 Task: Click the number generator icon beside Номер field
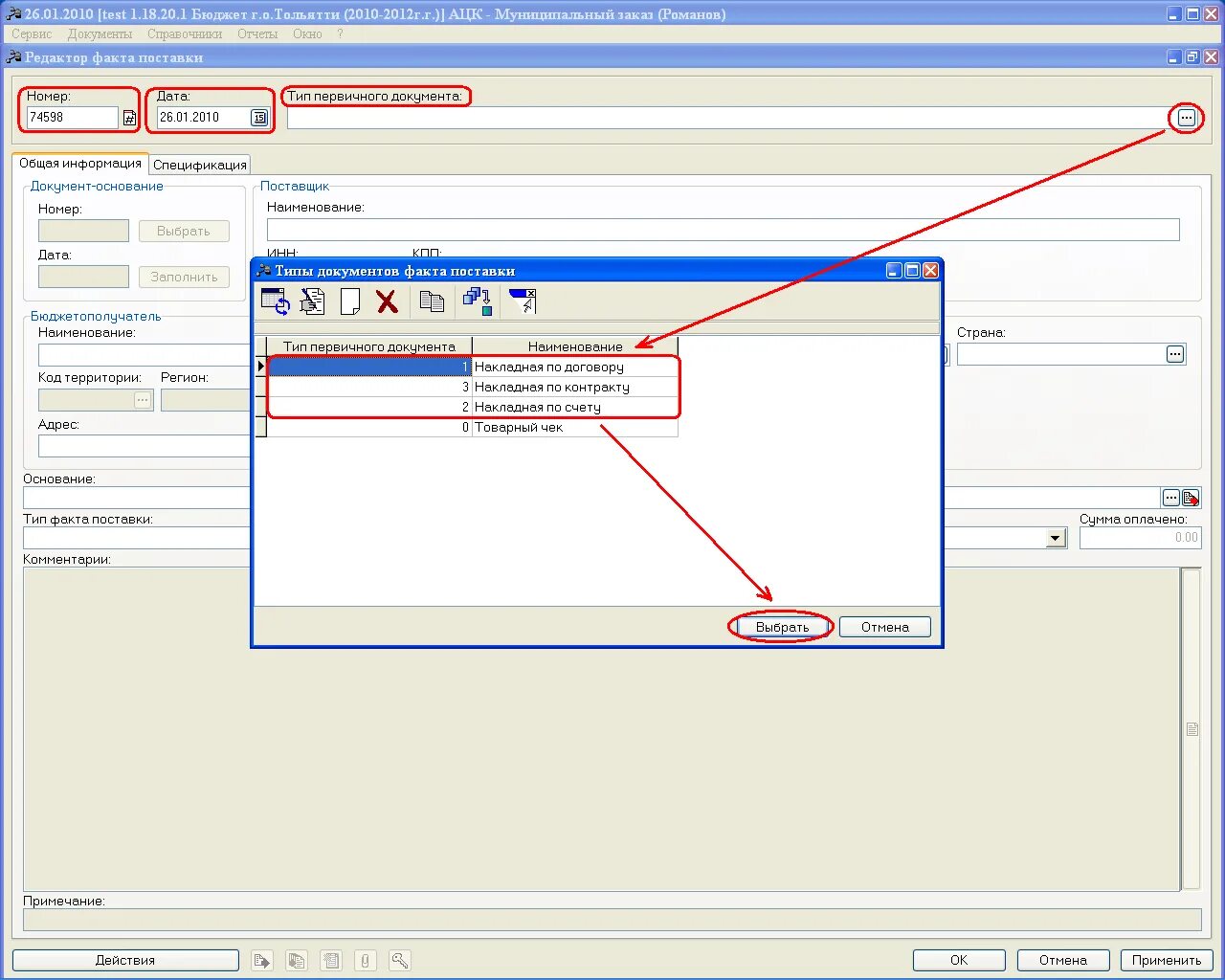coord(129,118)
